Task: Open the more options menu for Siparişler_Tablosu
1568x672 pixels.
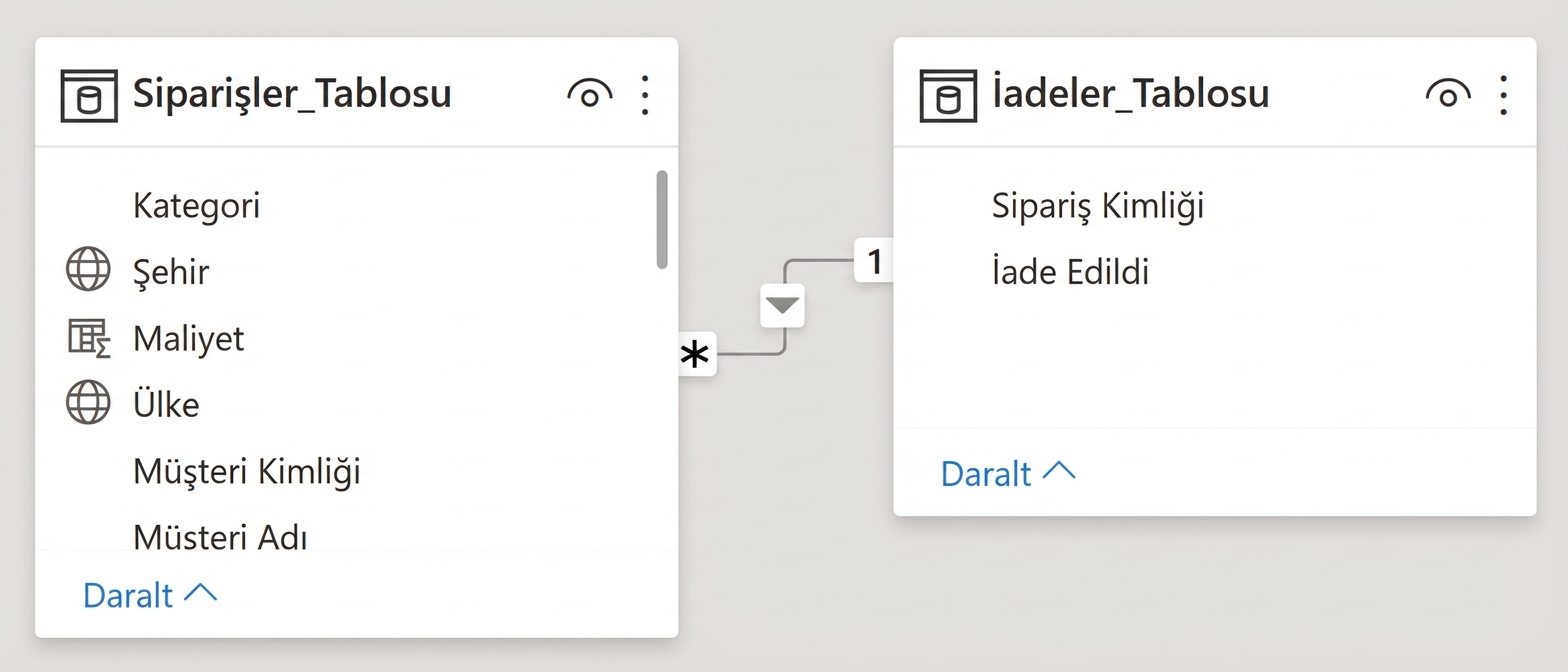Action: (x=645, y=93)
